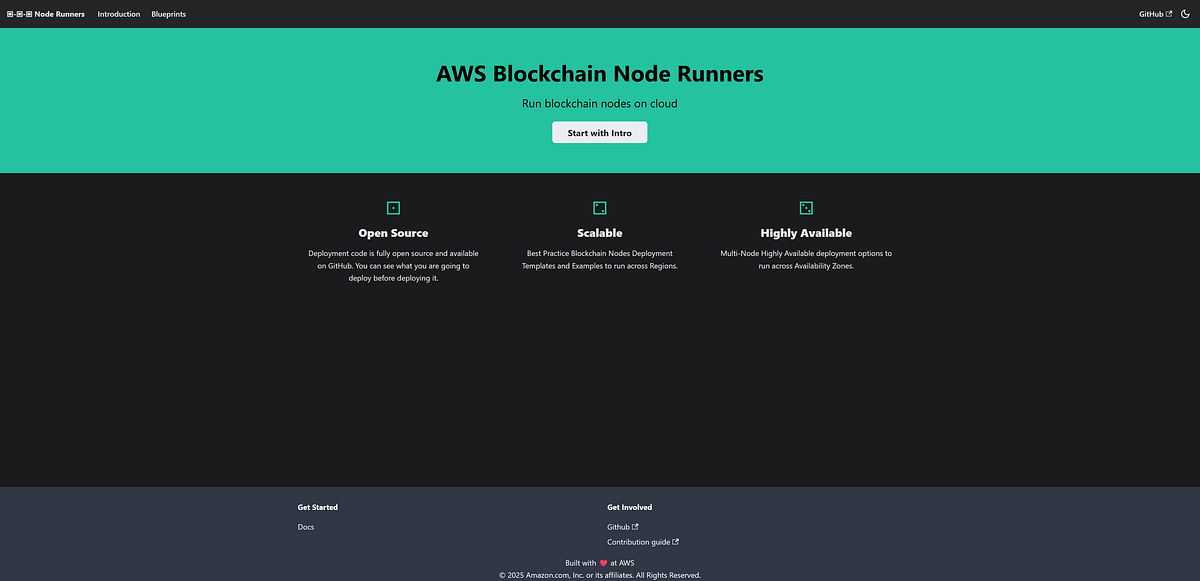
Task: Click the heart icon in the footer
Action: click(x=601, y=562)
